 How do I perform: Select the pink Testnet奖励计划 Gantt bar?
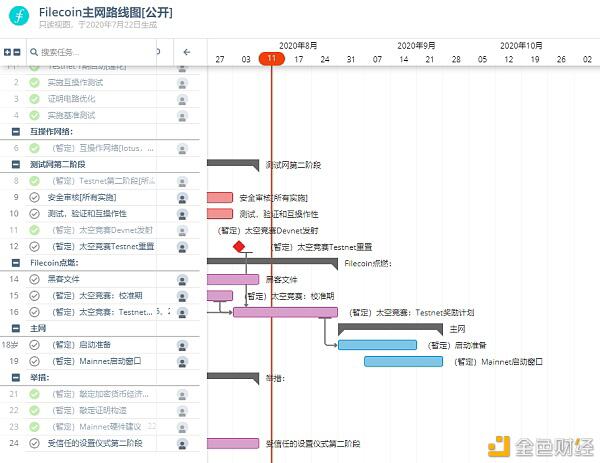pos(285,312)
